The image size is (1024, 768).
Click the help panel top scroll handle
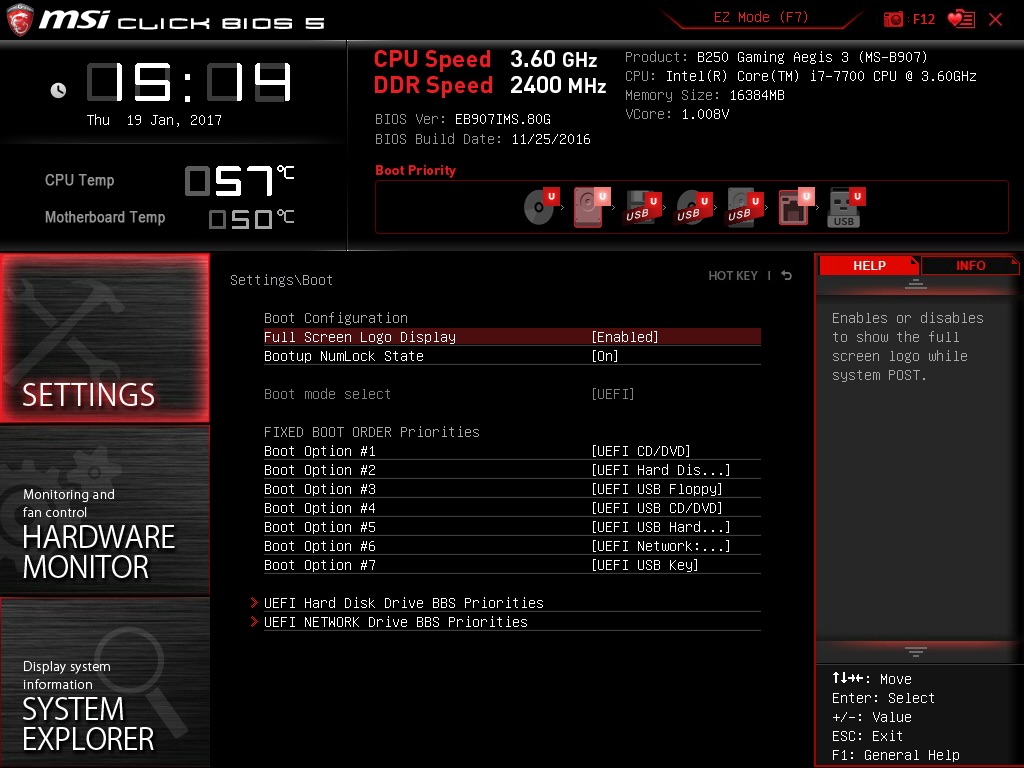coord(916,284)
